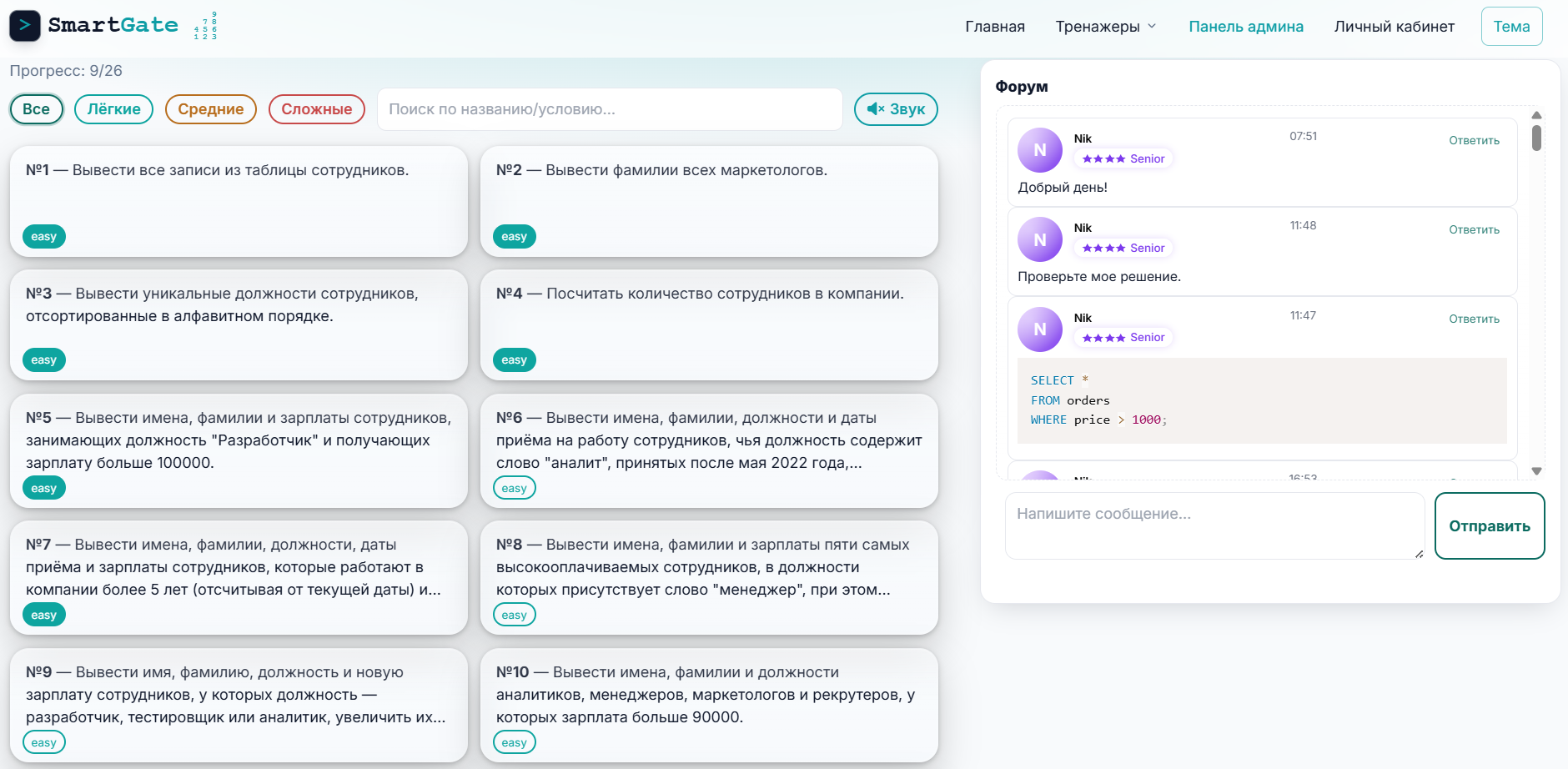Click Ответить on Nik's SQL message
Screen dimensions: 1568x769
click(x=1473, y=319)
